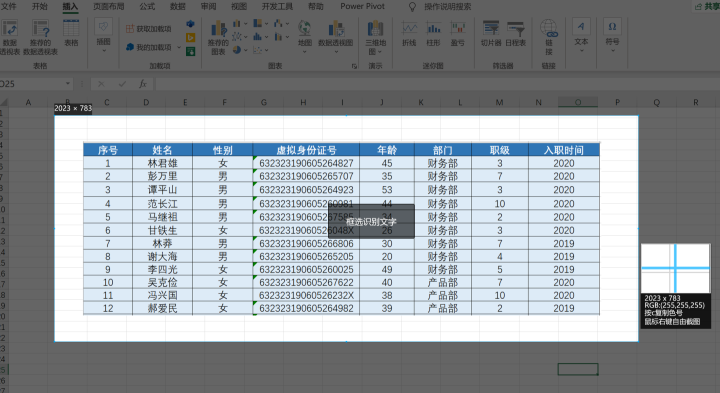Click the People Graph add-in icon

click(x=190, y=51)
